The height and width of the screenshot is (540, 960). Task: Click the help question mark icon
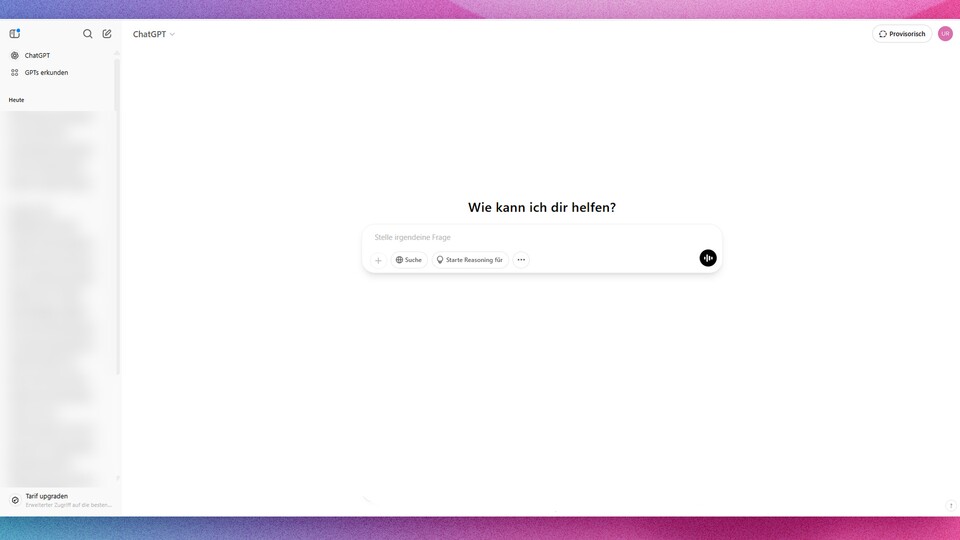coord(951,505)
